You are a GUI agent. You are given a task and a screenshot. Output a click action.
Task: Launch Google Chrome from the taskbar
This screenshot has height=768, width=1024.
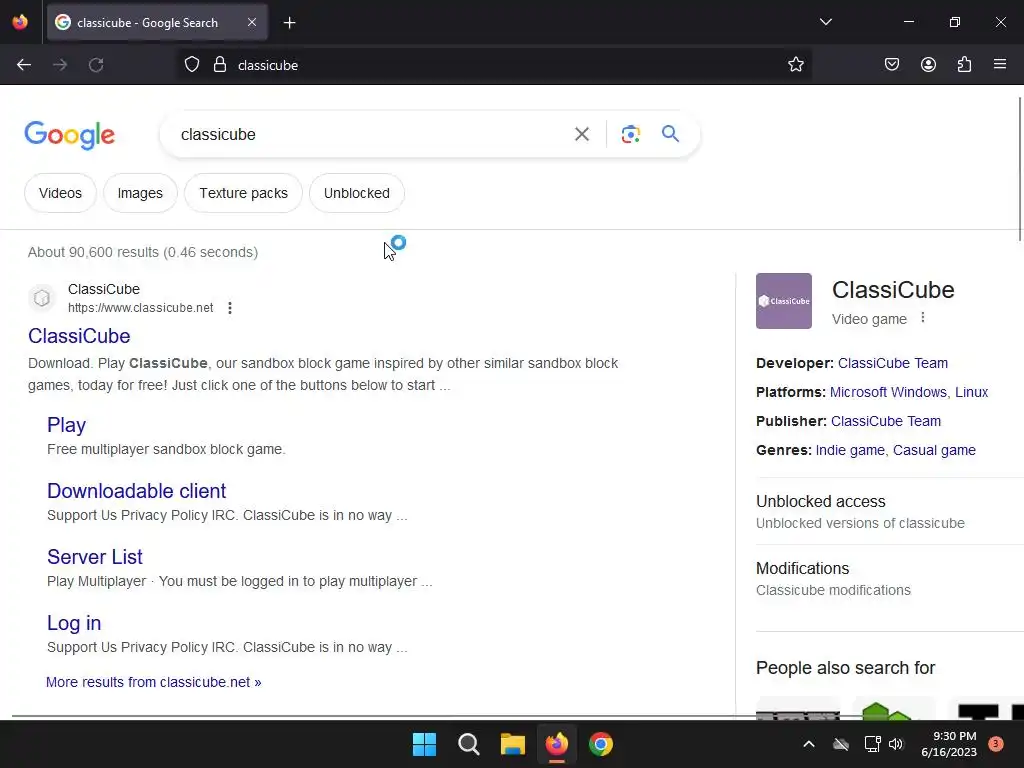(601, 744)
